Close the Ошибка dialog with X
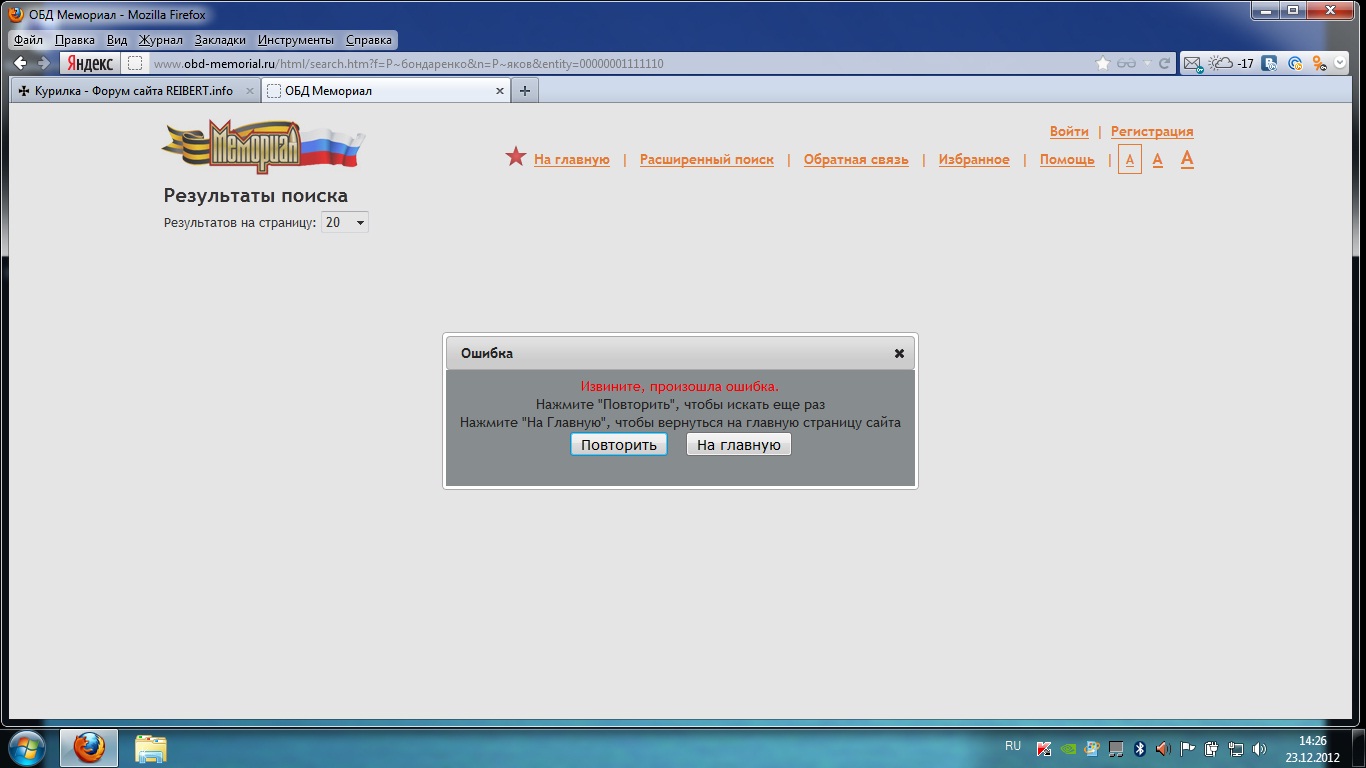This screenshot has width=1366, height=768. click(899, 353)
